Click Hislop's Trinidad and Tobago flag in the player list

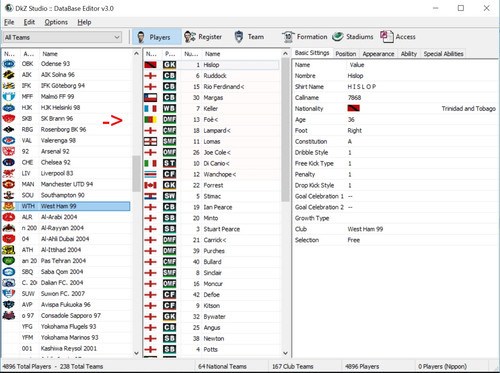click(x=150, y=65)
